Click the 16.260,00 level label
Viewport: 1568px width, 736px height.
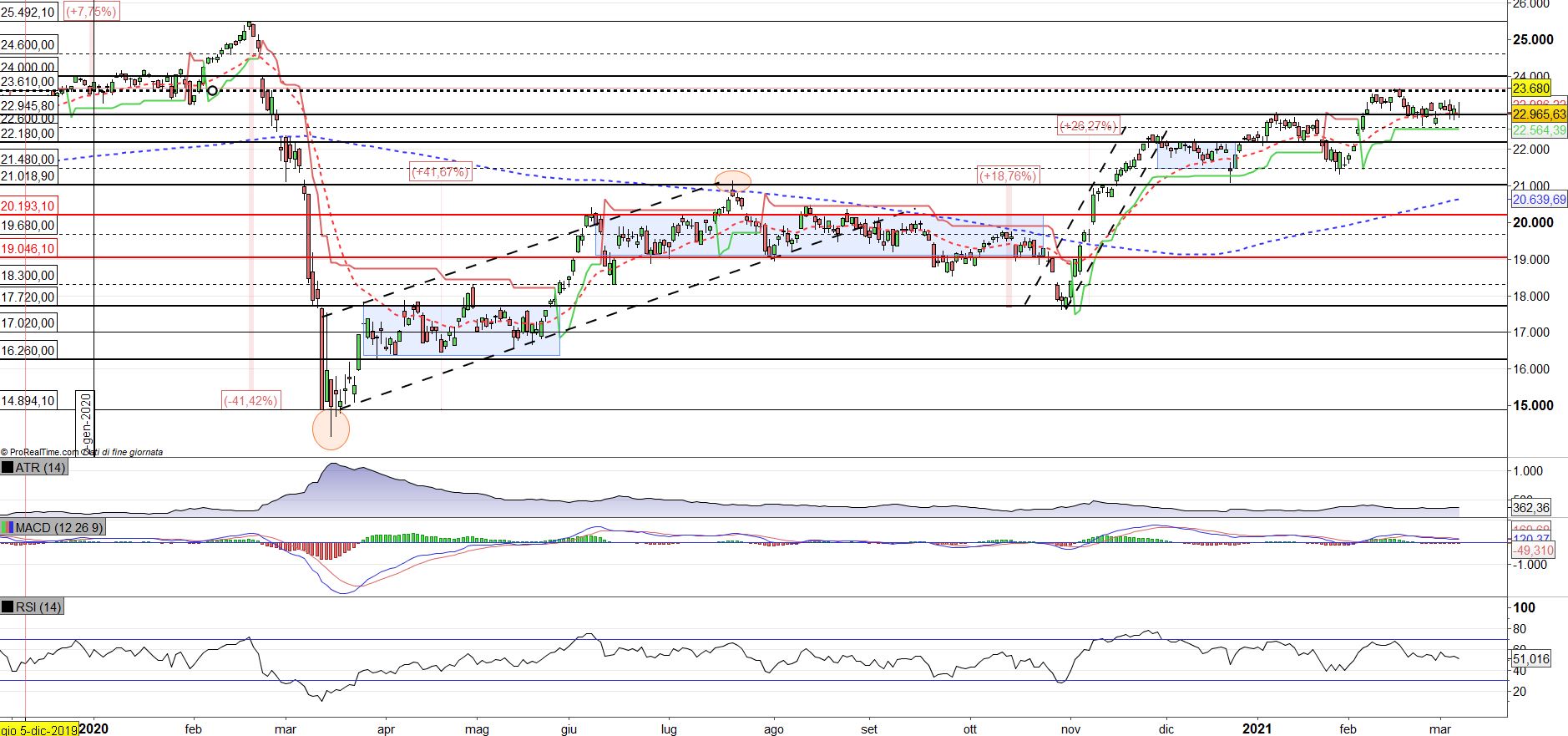(x=28, y=351)
